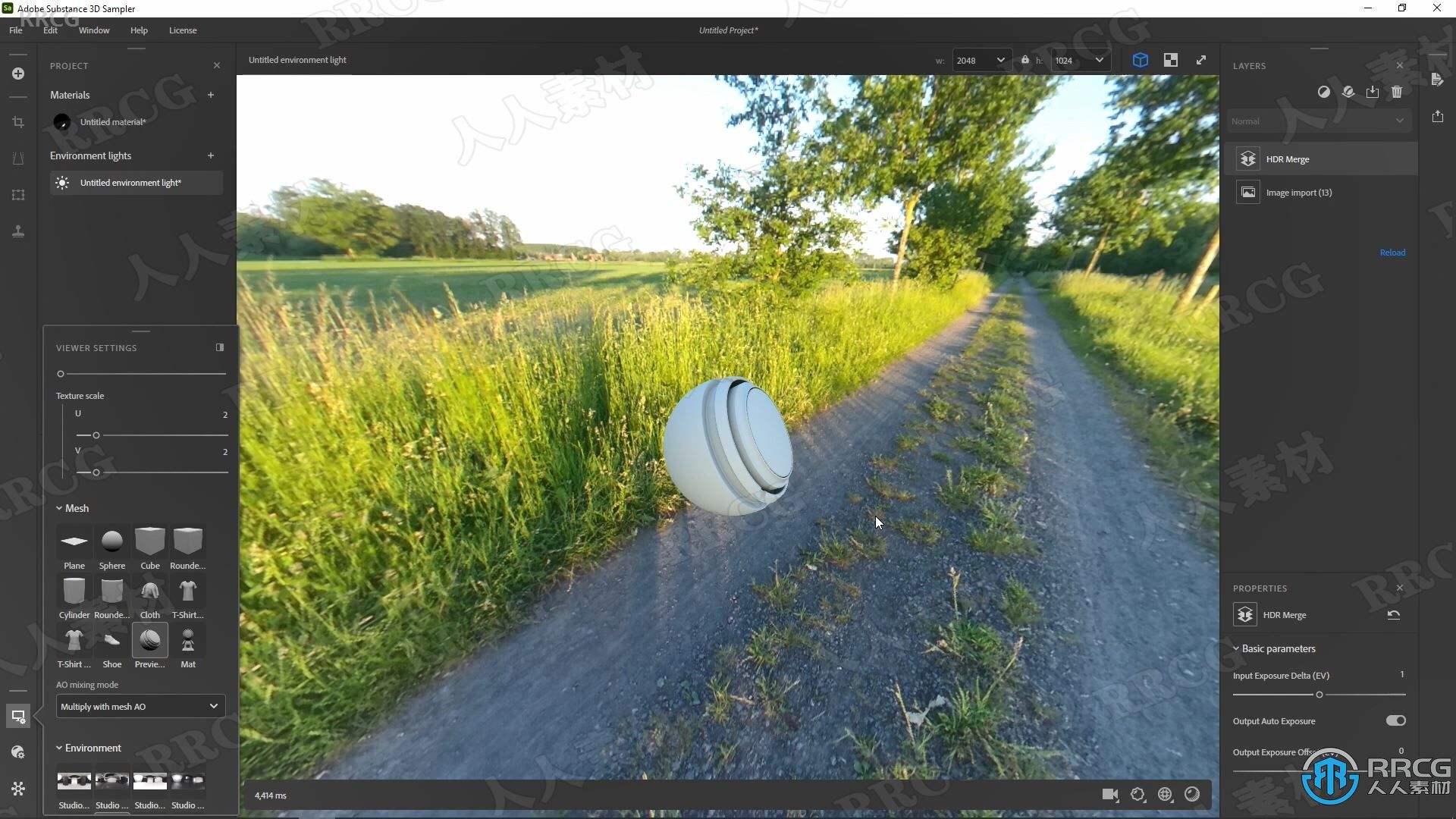This screenshot has height=819, width=1456.
Task: Toggle the Mesh section expander
Action: (x=60, y=507)
